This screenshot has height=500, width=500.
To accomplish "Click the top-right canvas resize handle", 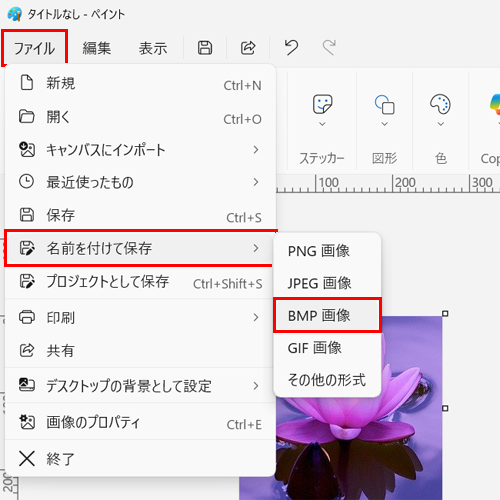I will coord(445,313).
